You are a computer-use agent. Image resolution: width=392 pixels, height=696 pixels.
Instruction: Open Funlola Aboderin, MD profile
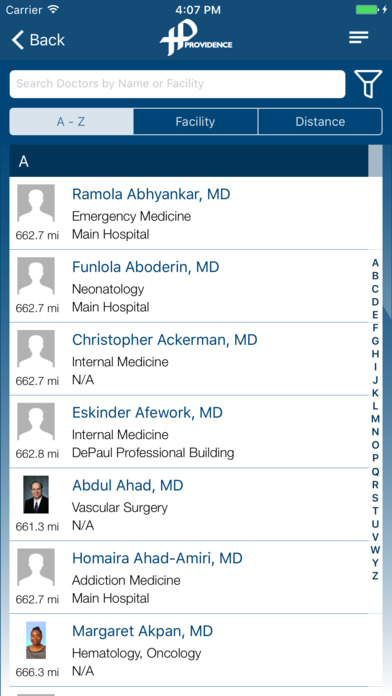click(196, 286)
